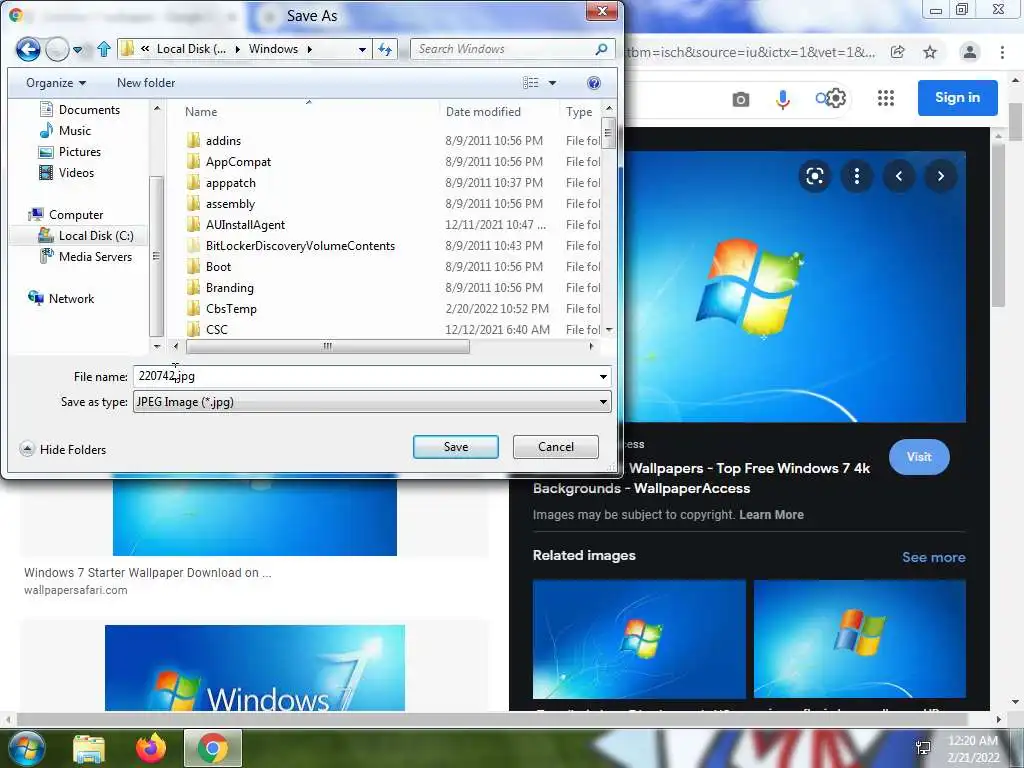Open Chrome's three-dot menu
This screenshot has height=768, width=1024.
1002,52
